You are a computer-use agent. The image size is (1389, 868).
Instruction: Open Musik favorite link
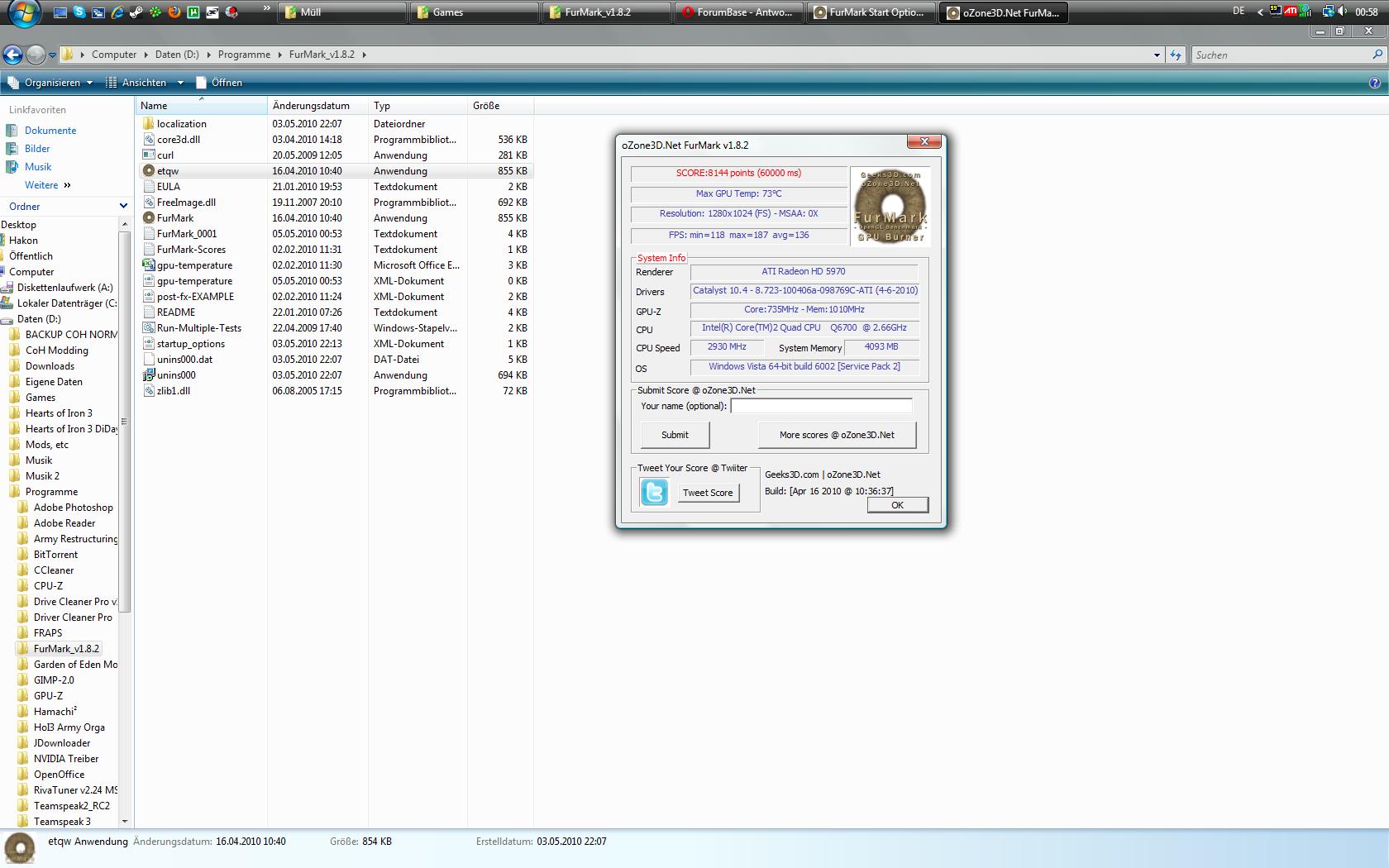(38, 167)
